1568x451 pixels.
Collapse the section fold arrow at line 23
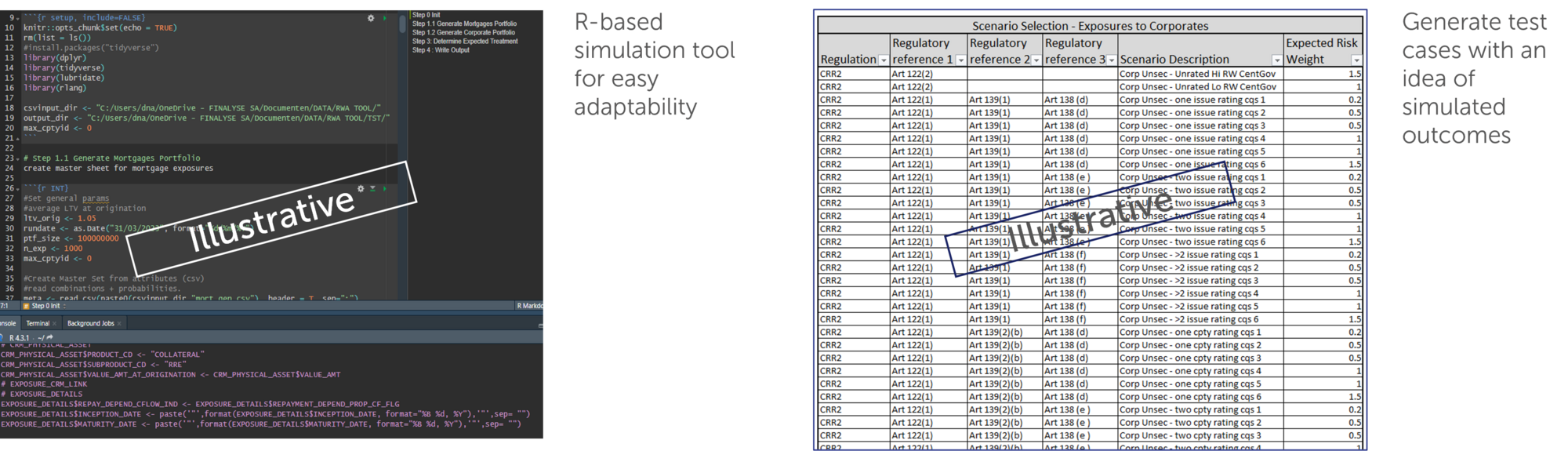pos(18,158)
